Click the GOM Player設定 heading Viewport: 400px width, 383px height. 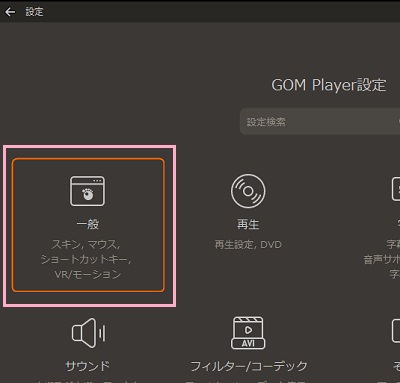[329, 85]
